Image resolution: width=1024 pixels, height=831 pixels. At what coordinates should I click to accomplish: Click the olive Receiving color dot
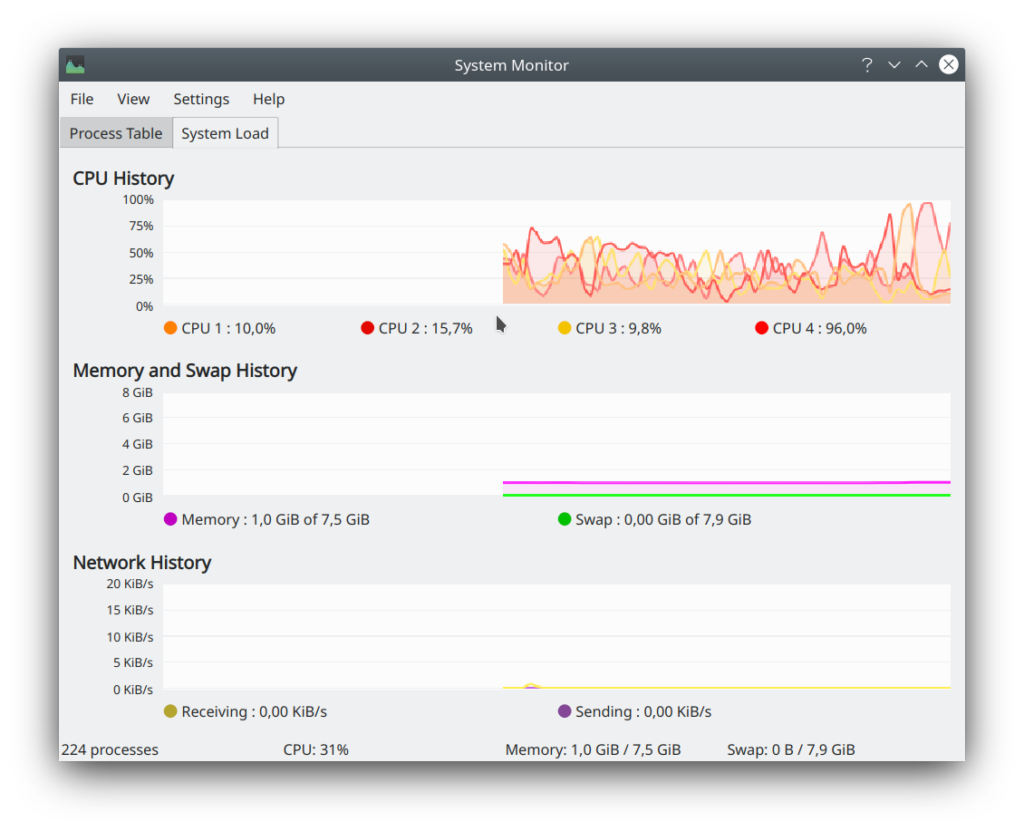click(170, 711)
